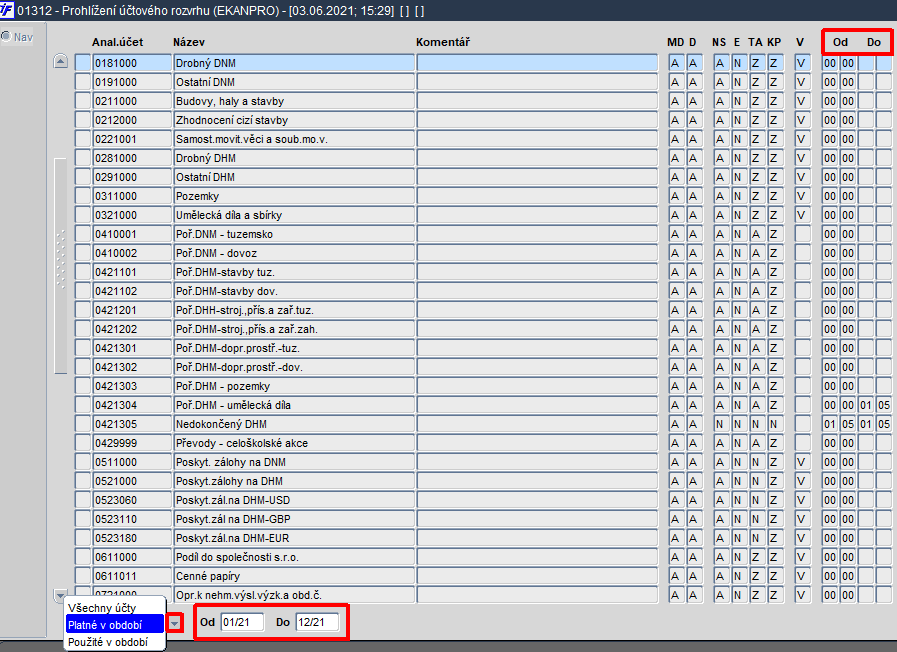Click the name 'Drobný DNM'
Screen dimensions: 897x652
tap(294, 63)
